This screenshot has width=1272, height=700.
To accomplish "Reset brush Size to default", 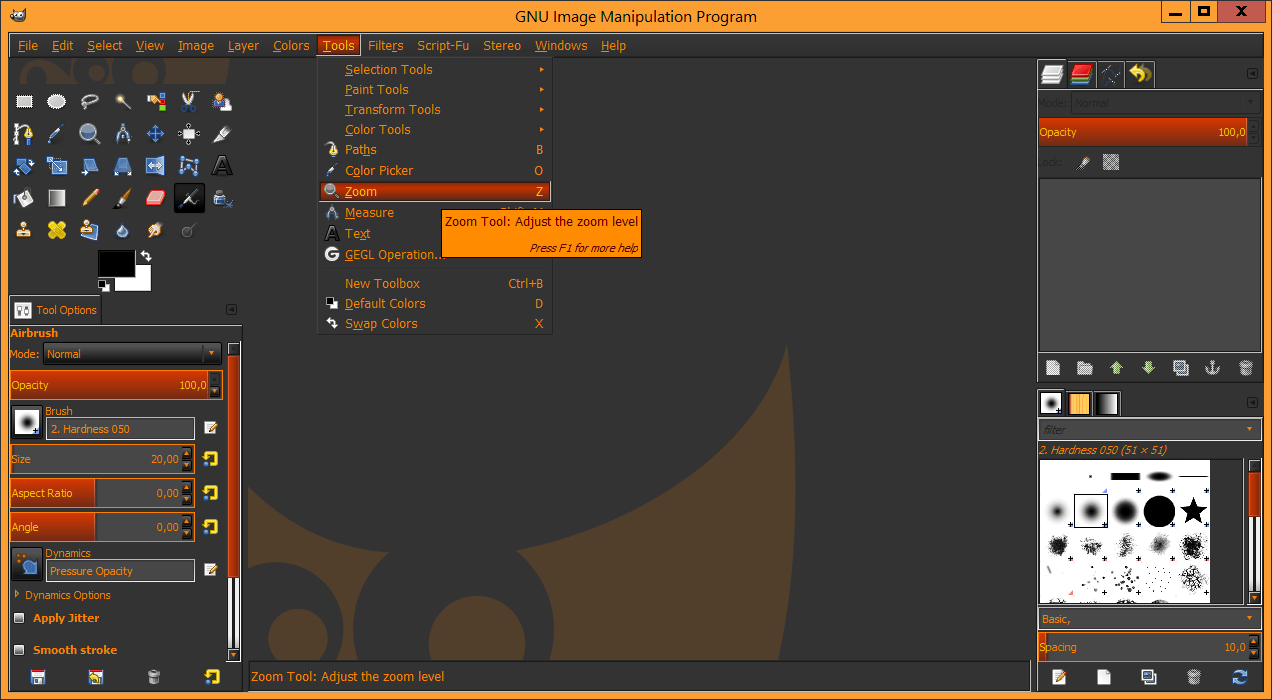I will (211, 459).
